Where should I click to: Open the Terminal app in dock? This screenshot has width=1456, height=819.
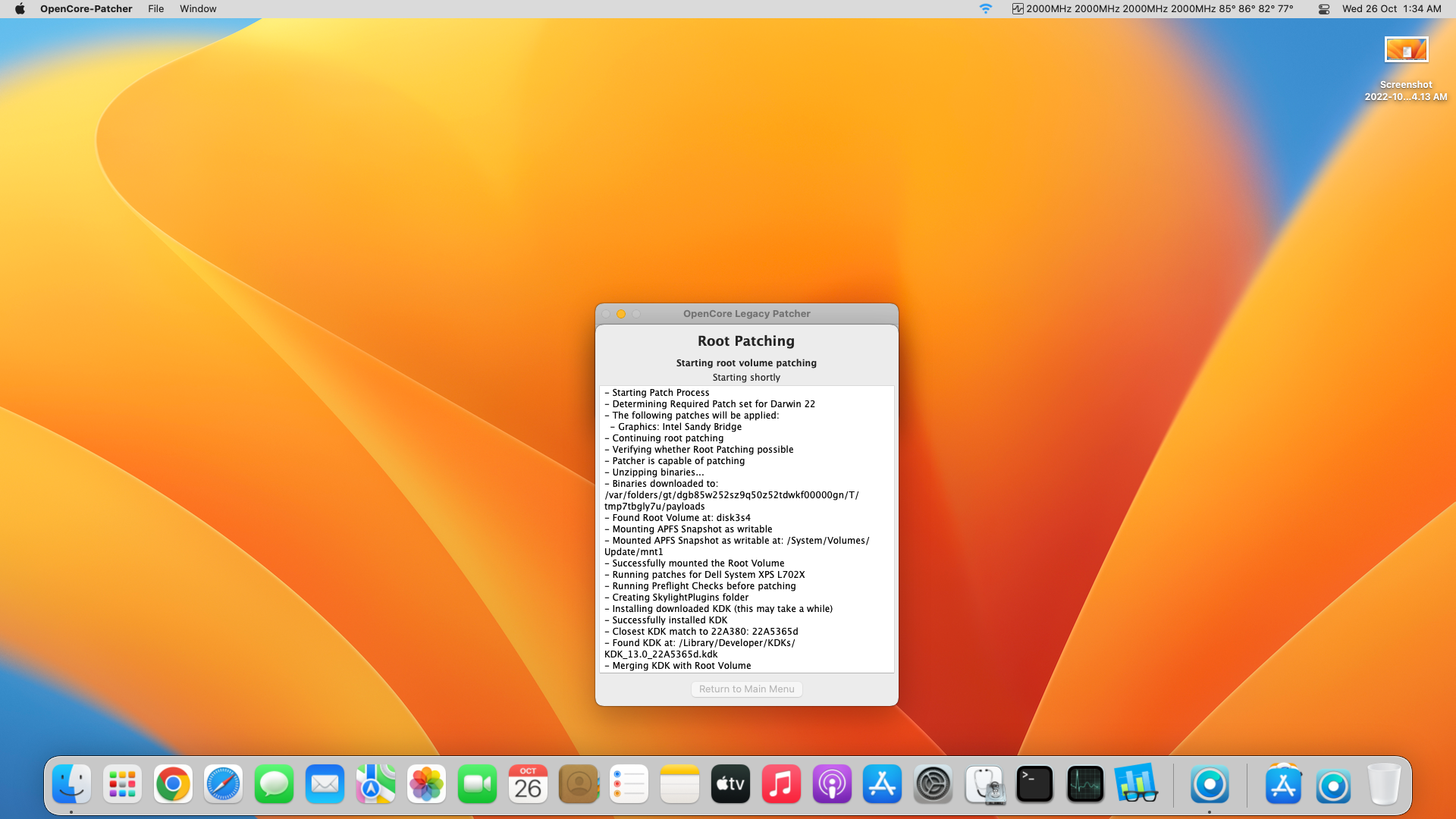1034,784
